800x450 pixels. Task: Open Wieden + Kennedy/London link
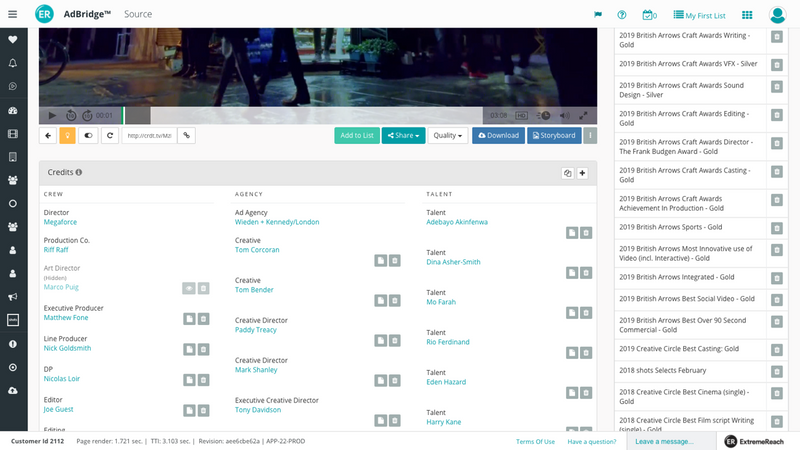(x=277, y=222)
